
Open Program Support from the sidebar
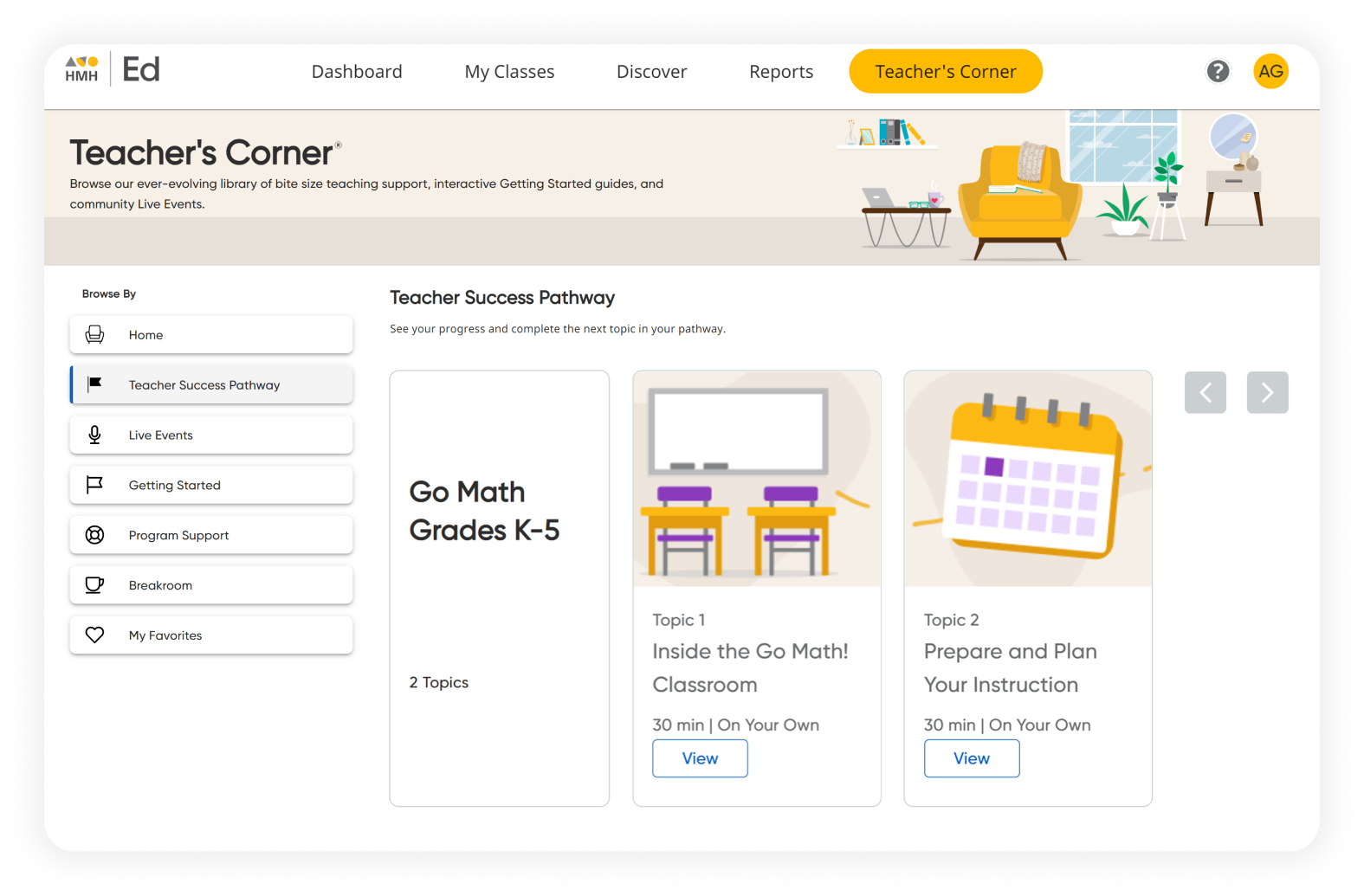coord(211,535)
